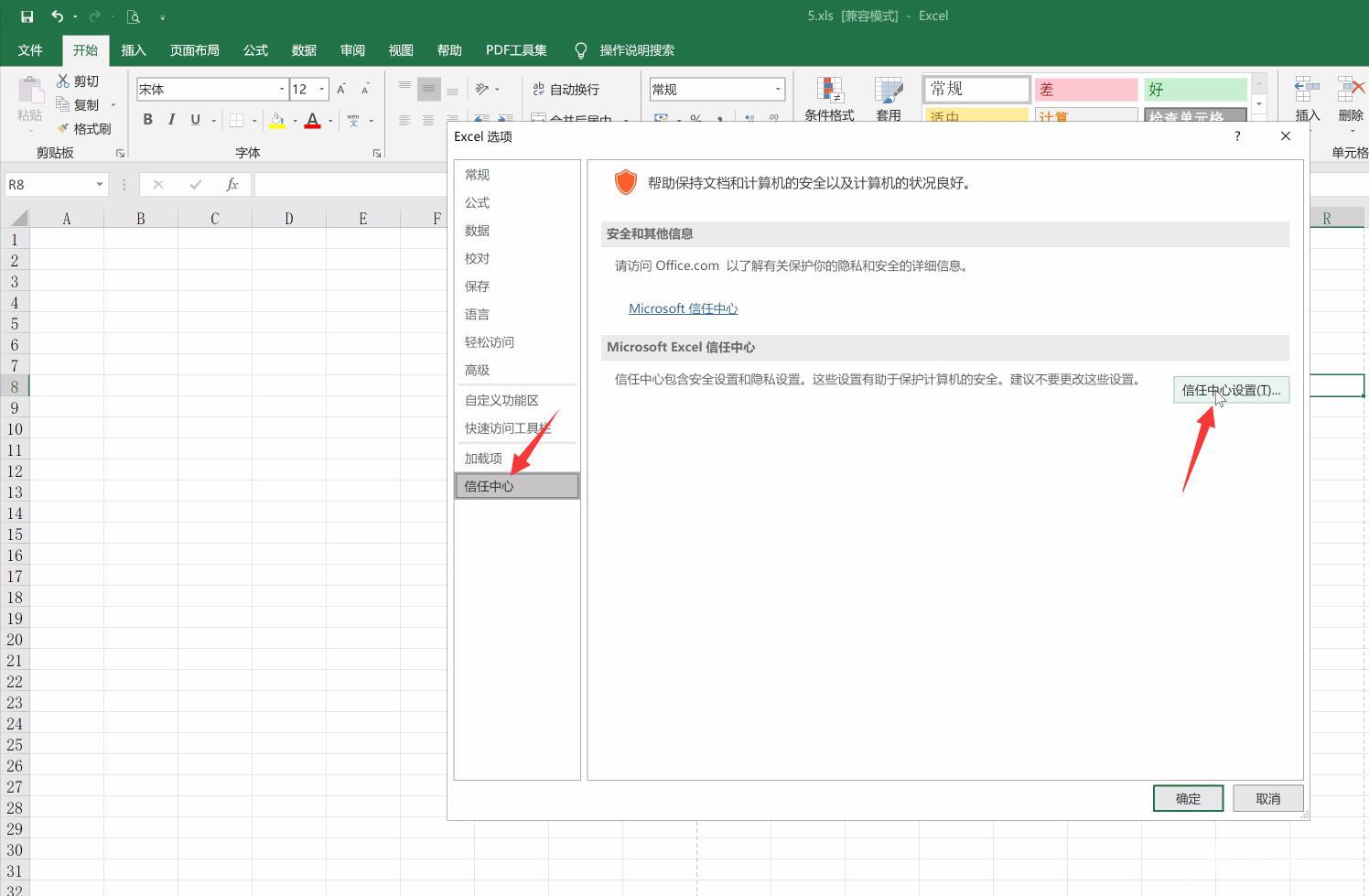Switch to the 页面布局 ribbon tab
The height and width of the screenshot is (896, 1369).
(195, 50)
